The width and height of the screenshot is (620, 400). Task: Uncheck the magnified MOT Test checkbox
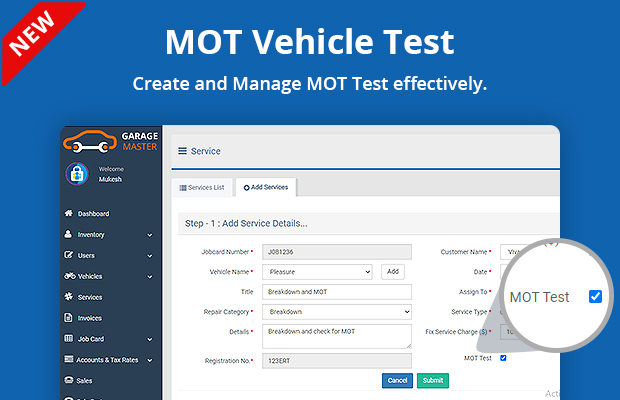[x=595, y=297]
